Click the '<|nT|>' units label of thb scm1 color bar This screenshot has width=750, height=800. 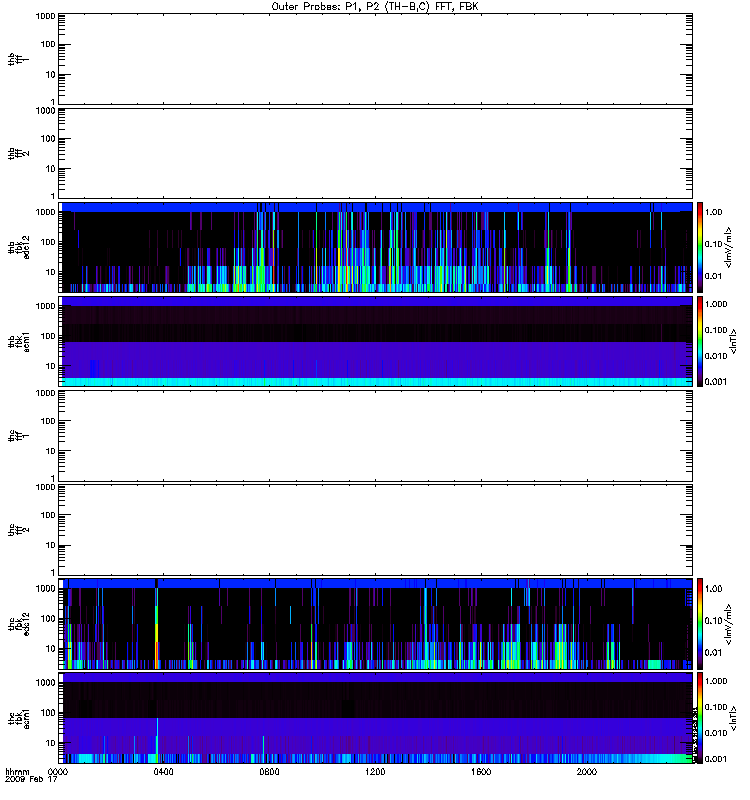(733, 341)
